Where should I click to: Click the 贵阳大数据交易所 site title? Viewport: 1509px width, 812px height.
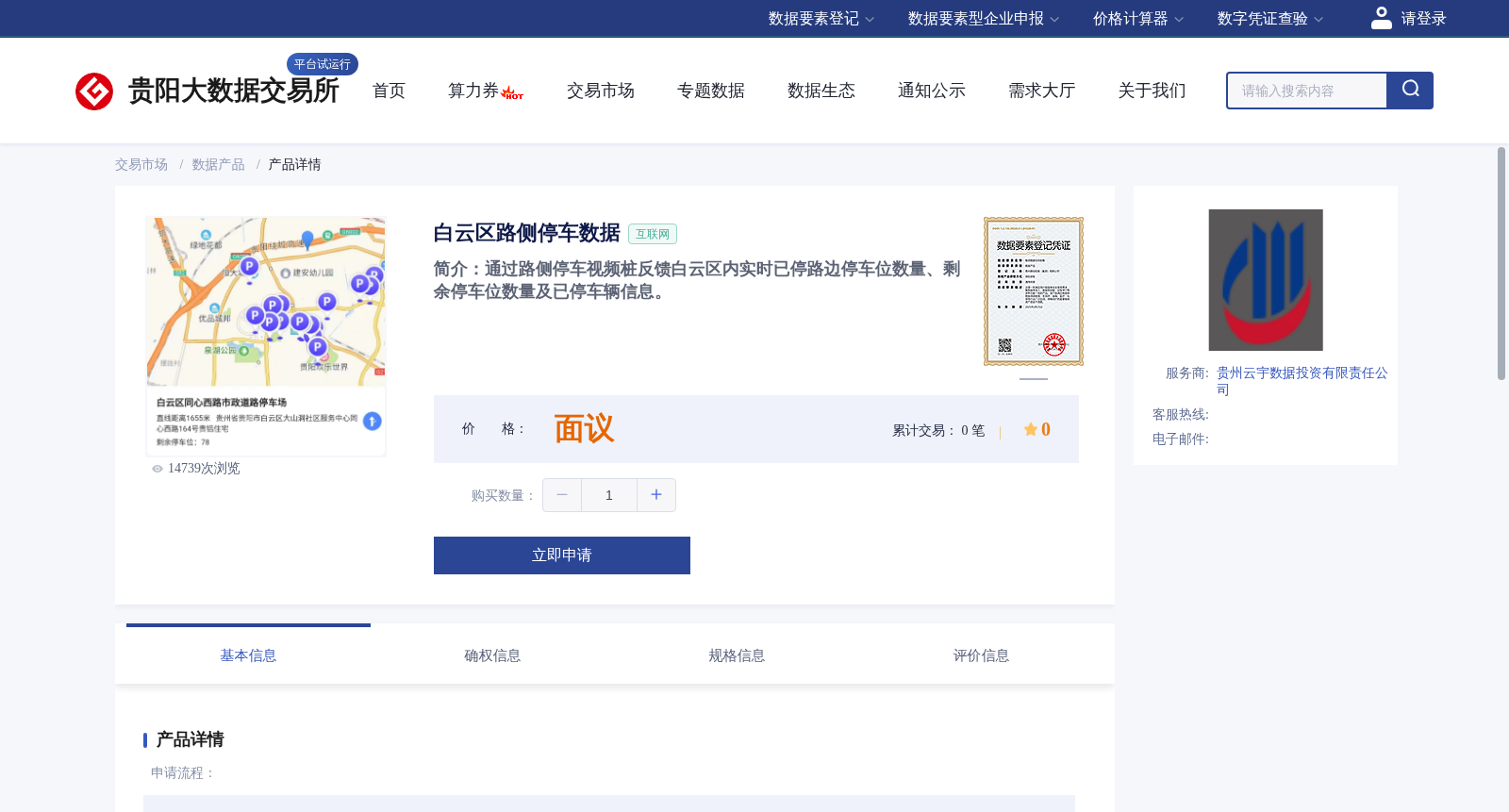[233, 91]
